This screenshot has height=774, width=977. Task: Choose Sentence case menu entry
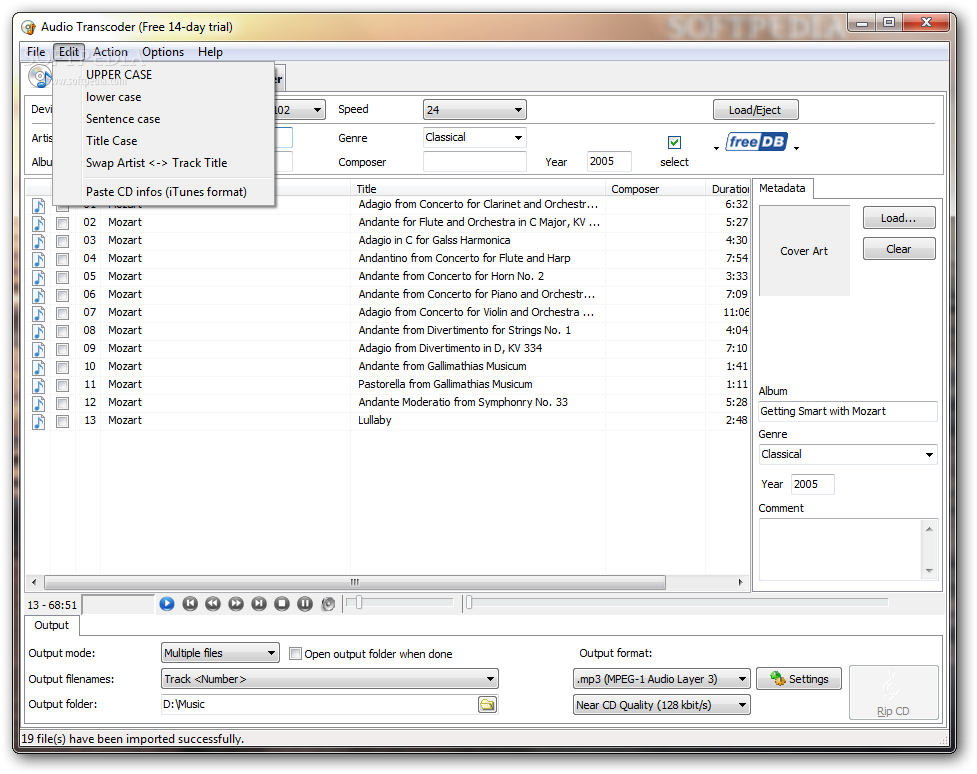tap(164, 119)
